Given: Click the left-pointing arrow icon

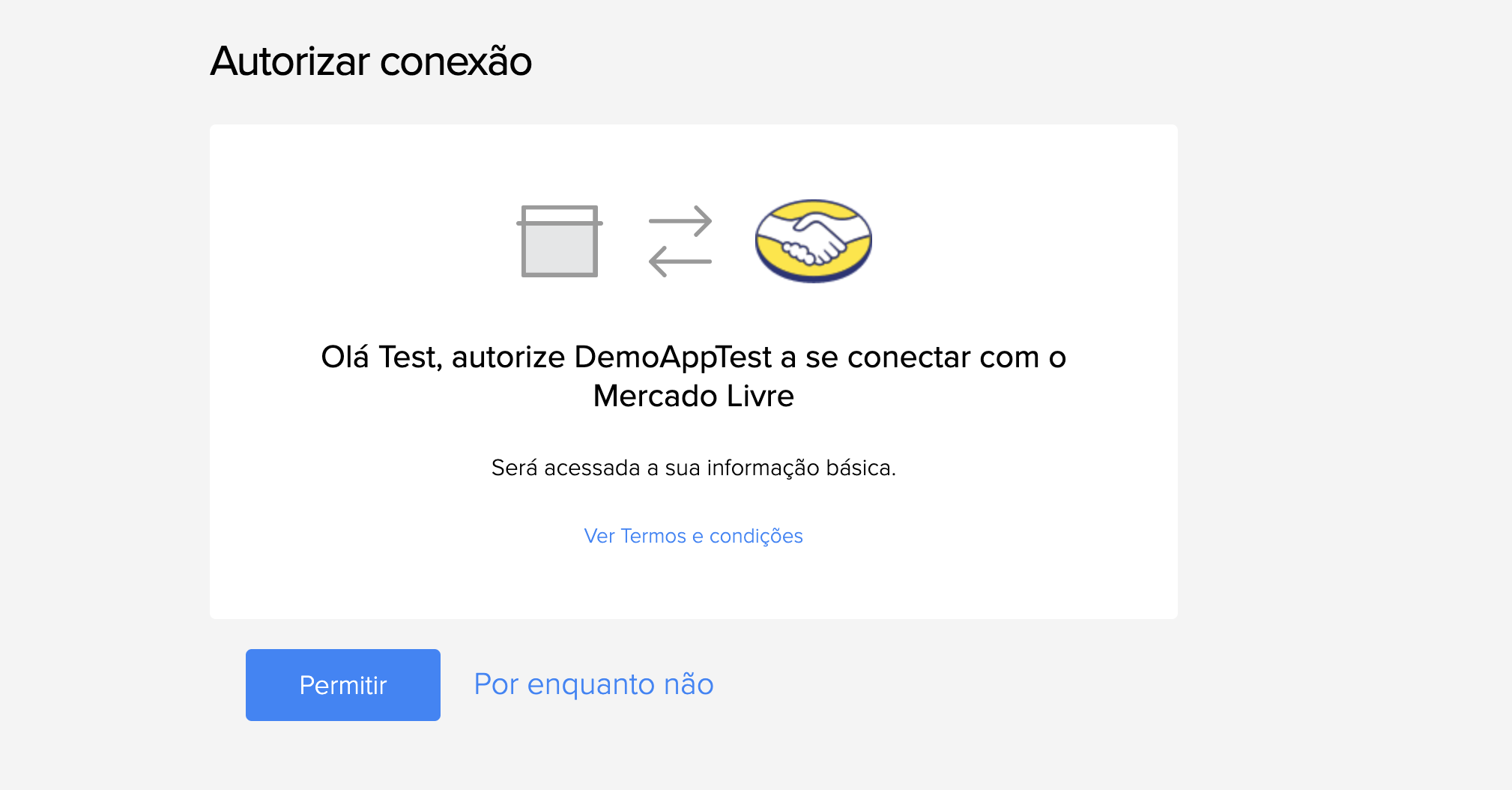Looking at the screenshot, I should point(680,262).
